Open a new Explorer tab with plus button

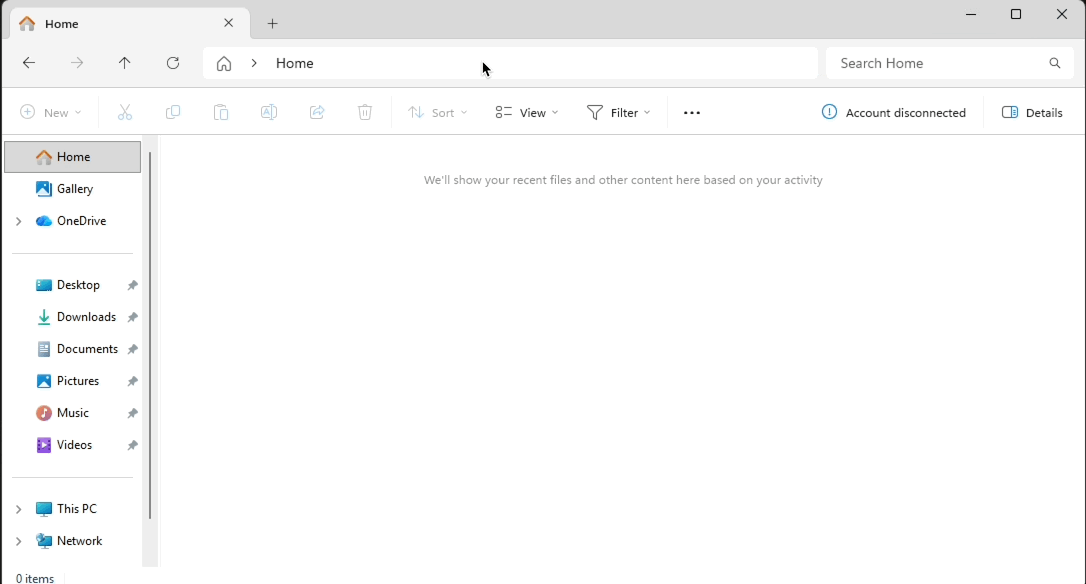[x=272, y=23]
